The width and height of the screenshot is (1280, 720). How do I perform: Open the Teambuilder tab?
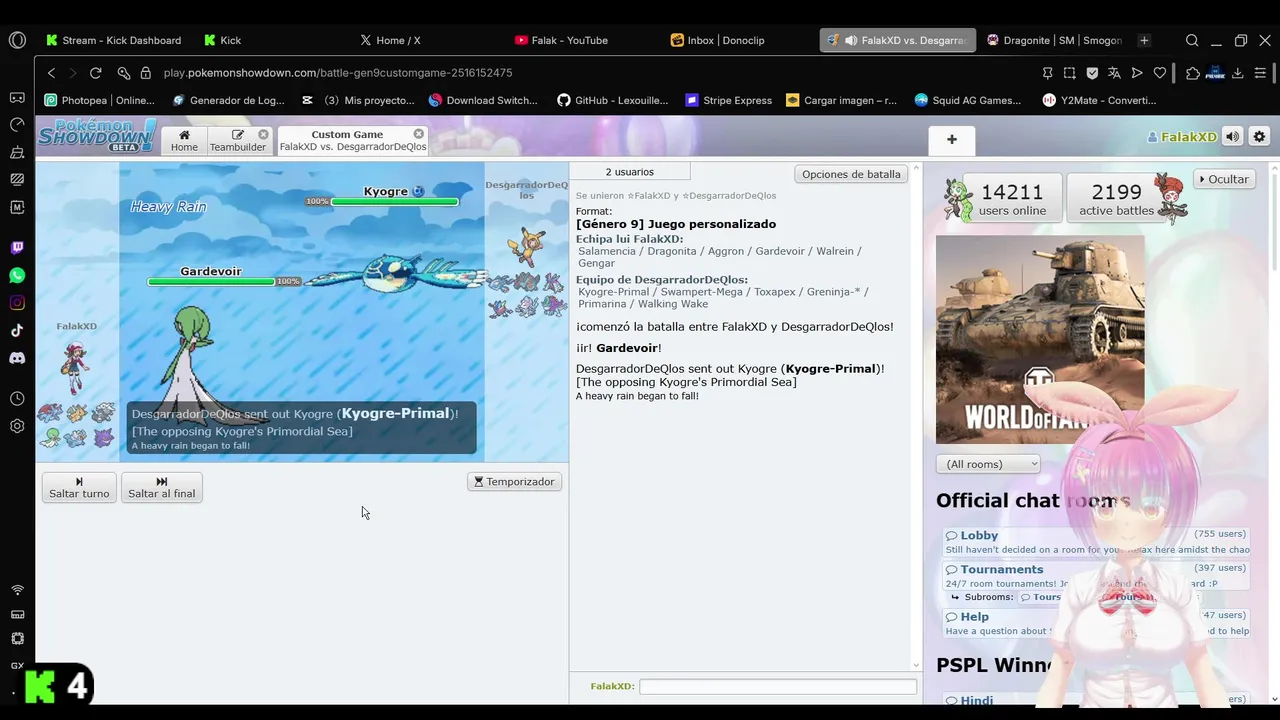[237, 140]
